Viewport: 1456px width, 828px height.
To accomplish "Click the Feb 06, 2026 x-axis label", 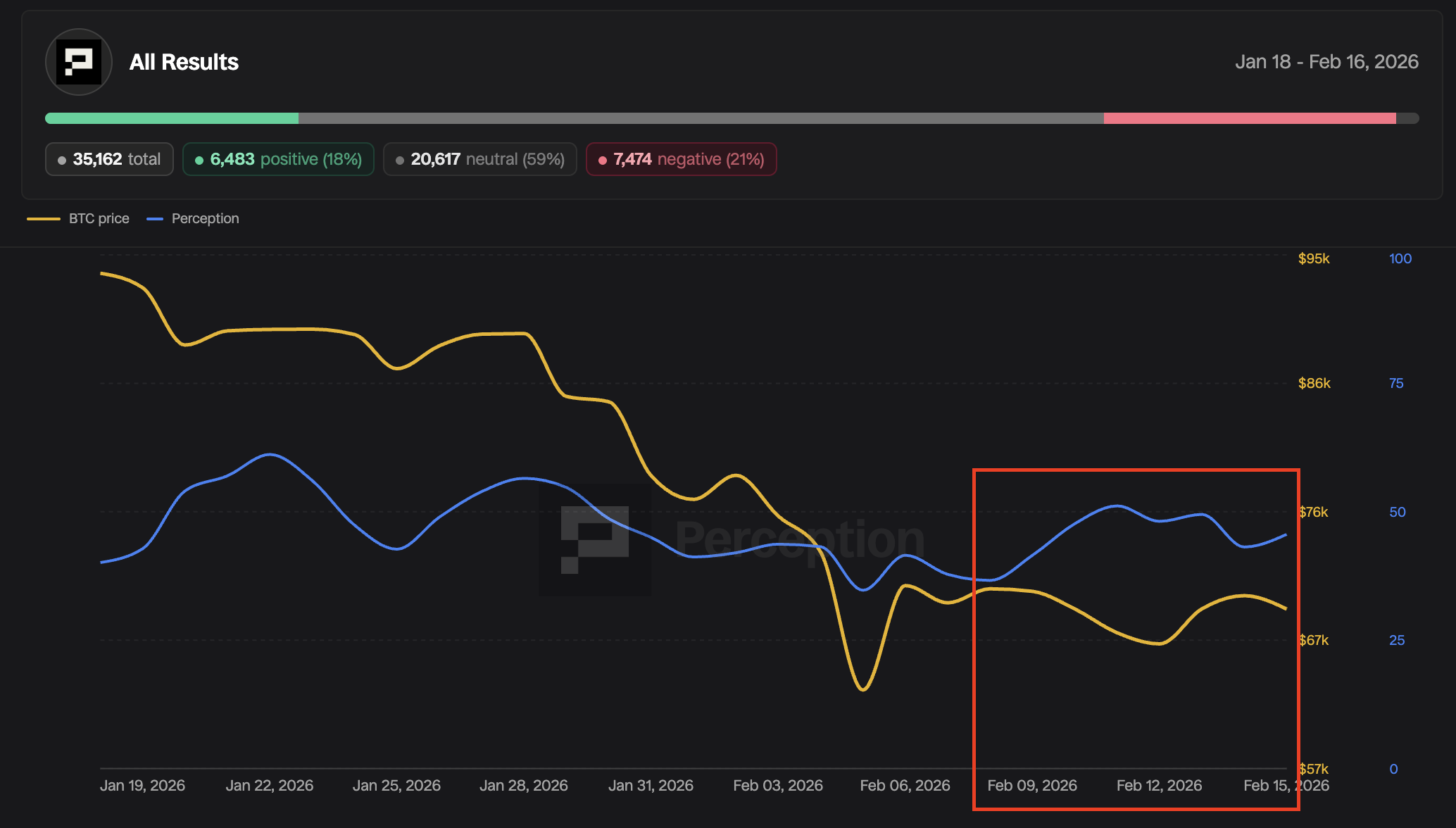I will [905, 785].
